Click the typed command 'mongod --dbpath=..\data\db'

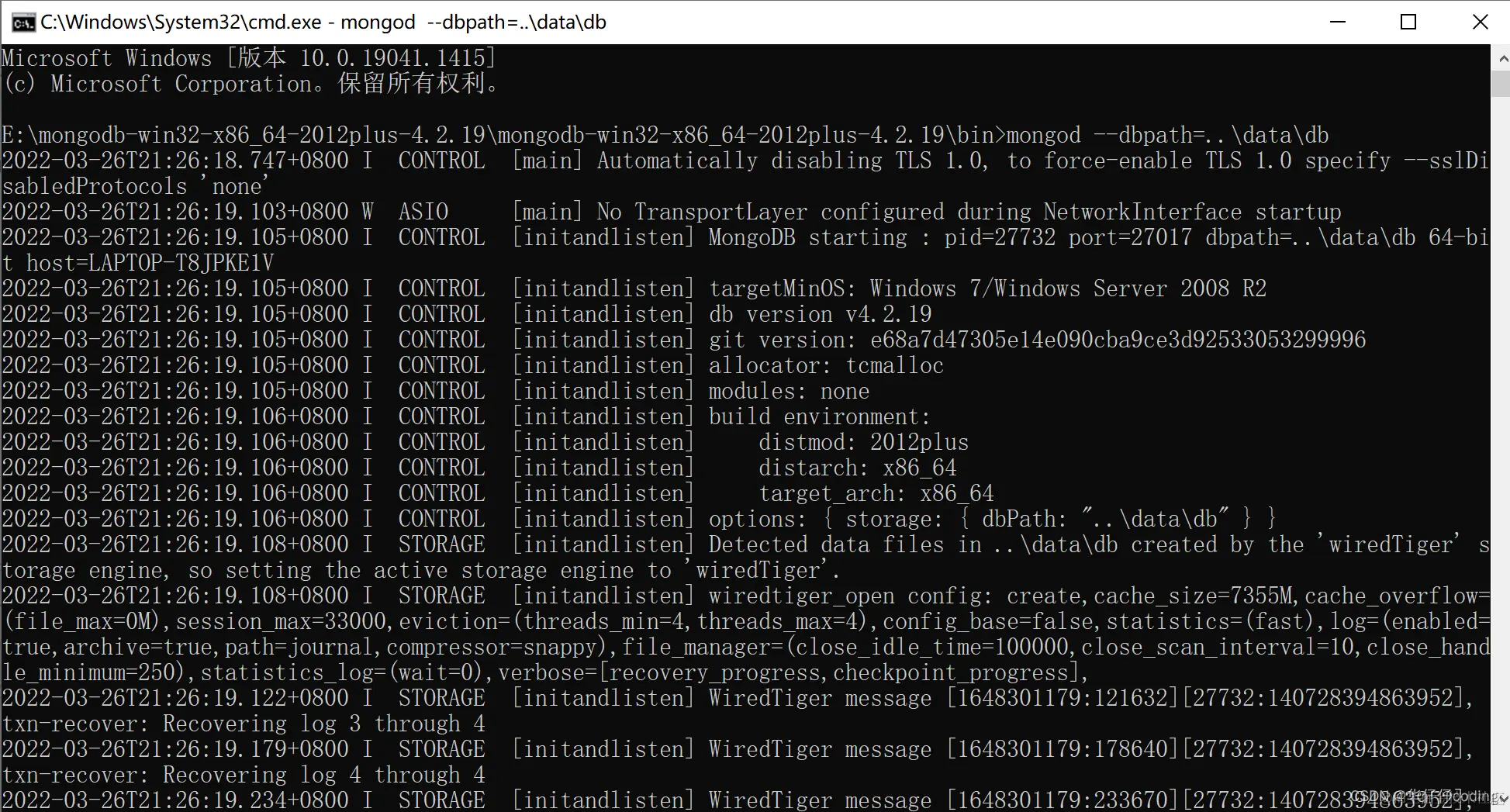pyautogui.click(x=1167, y=135)
